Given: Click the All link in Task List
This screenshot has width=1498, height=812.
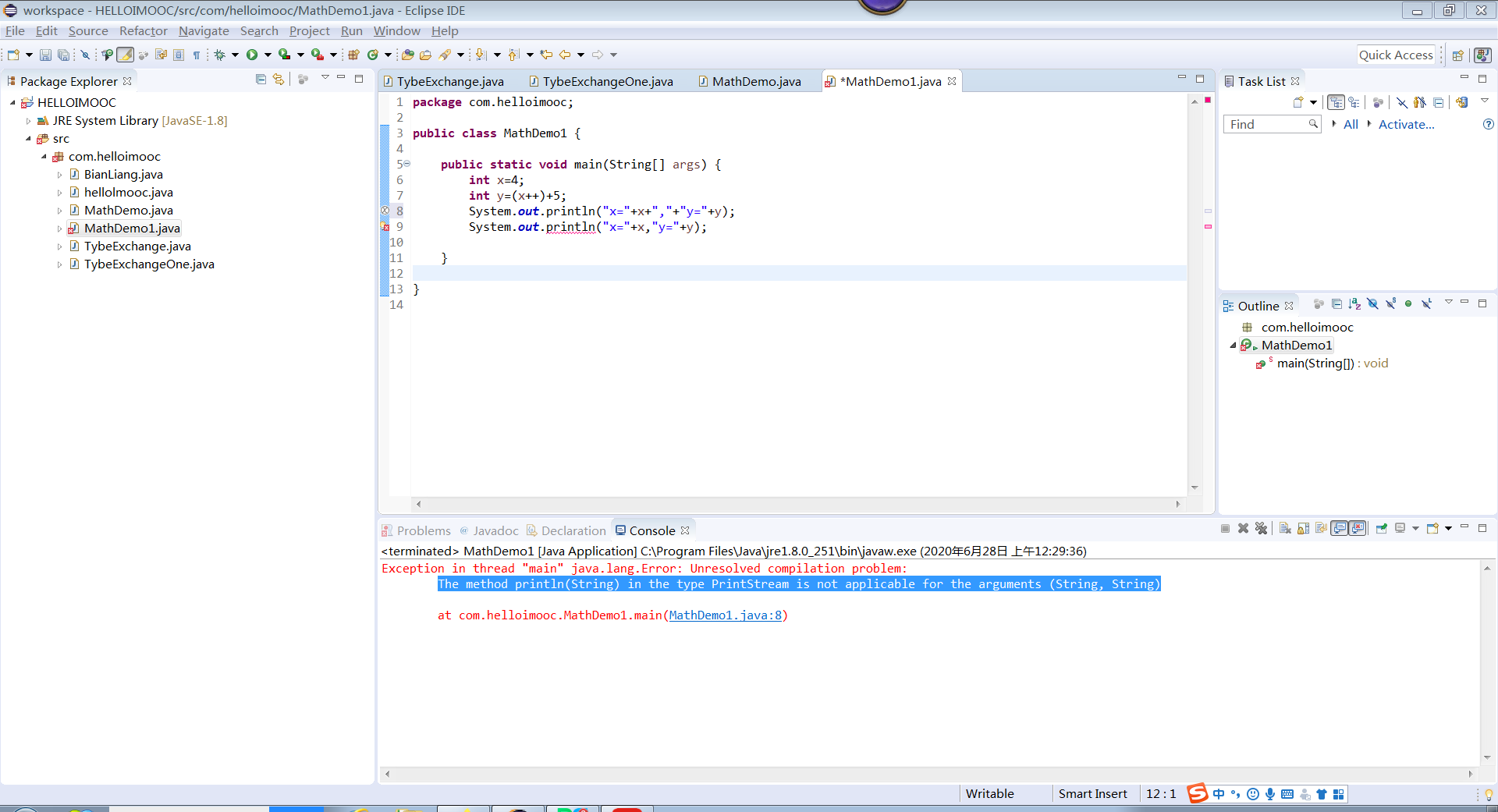Looking at the screenshot, I should click(x=1351, y=124).
